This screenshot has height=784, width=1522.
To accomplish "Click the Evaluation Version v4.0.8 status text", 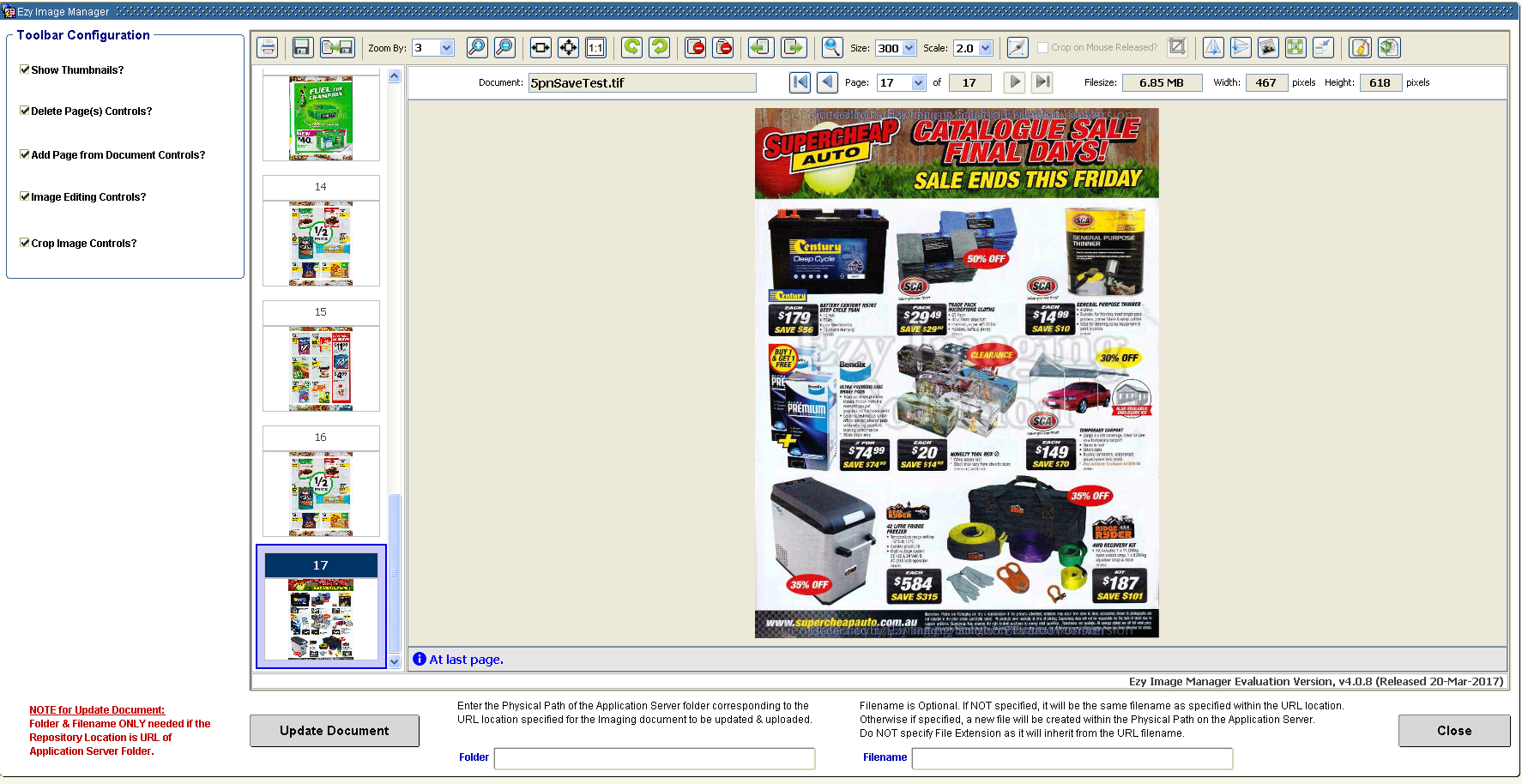I will click(x=1316, y=682).
